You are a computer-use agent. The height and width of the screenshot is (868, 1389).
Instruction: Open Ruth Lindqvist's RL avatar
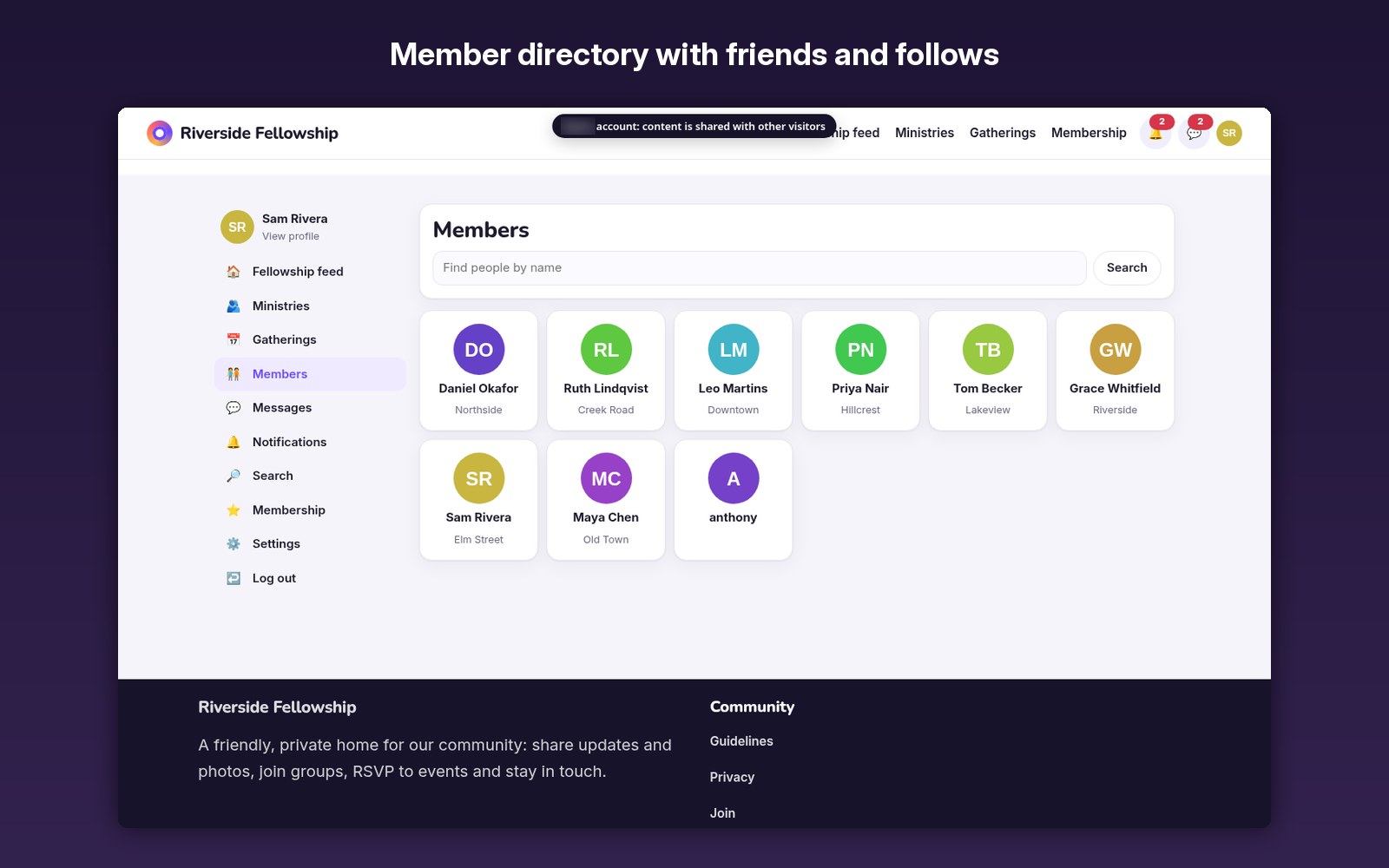(x=606, y=350)
